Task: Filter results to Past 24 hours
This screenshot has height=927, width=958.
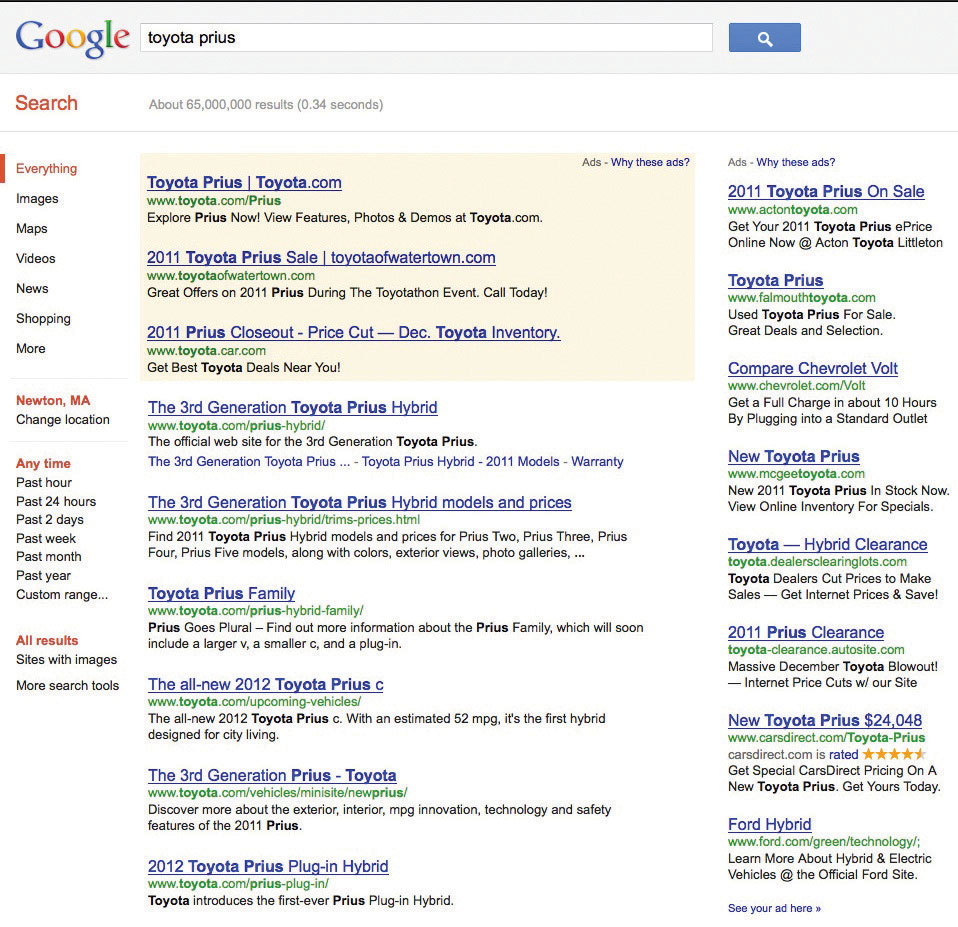Action: [x=56, y=502]
